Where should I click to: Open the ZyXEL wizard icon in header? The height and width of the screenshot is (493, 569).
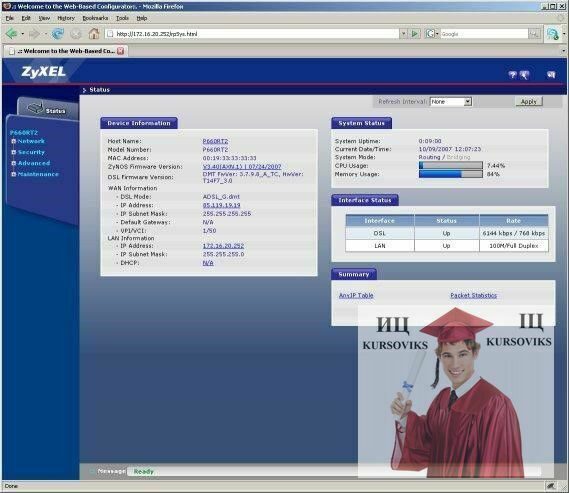(x=524, y=75)
